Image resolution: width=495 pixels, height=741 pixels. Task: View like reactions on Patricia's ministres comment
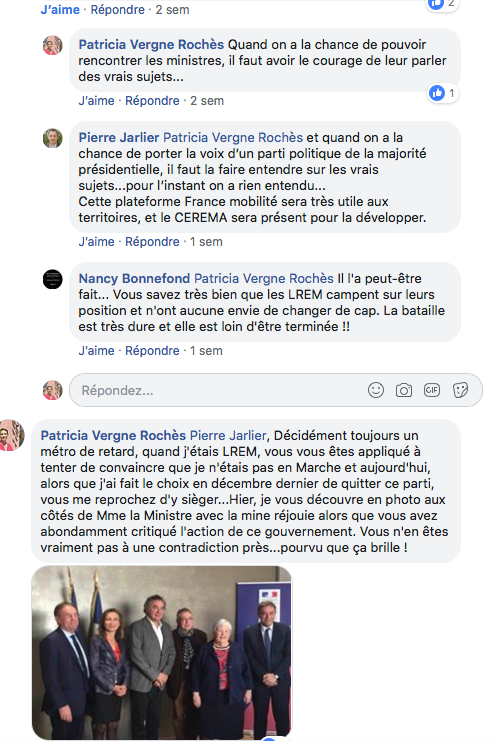coord(443,93)
